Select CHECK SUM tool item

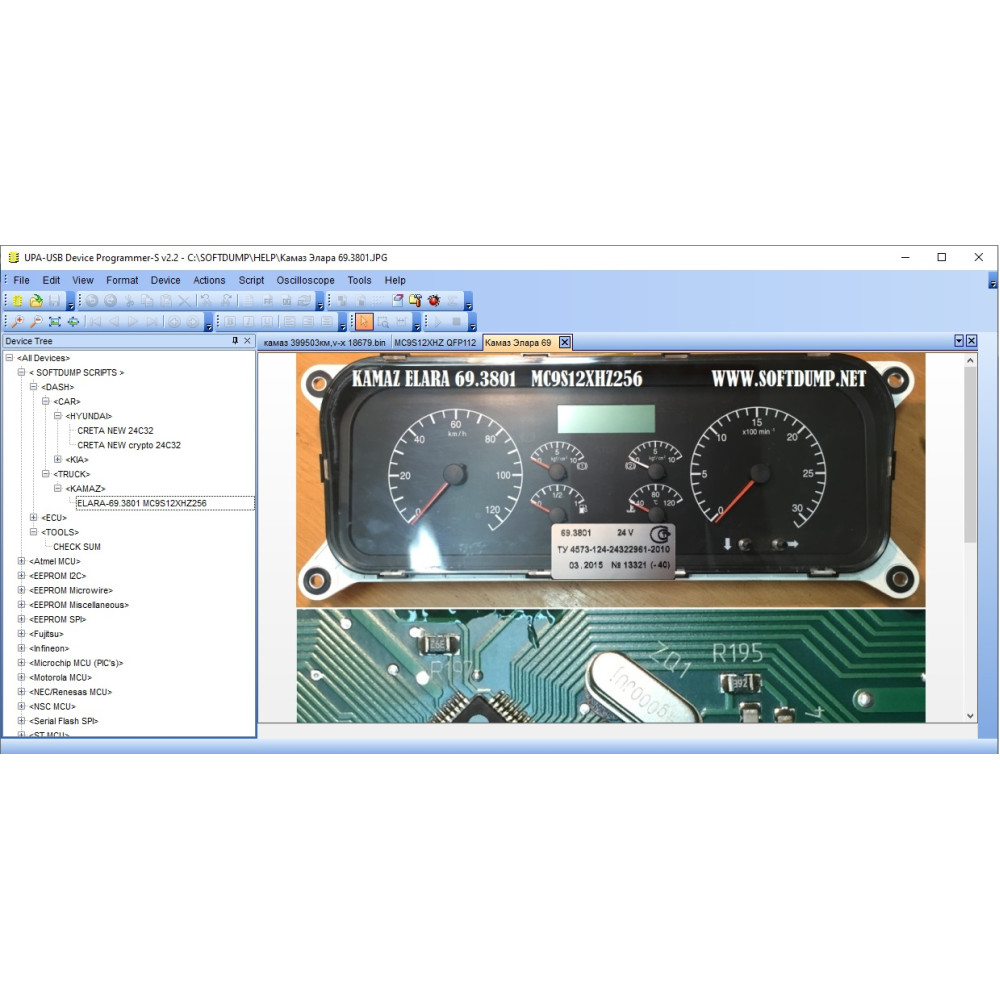[77, 547]
